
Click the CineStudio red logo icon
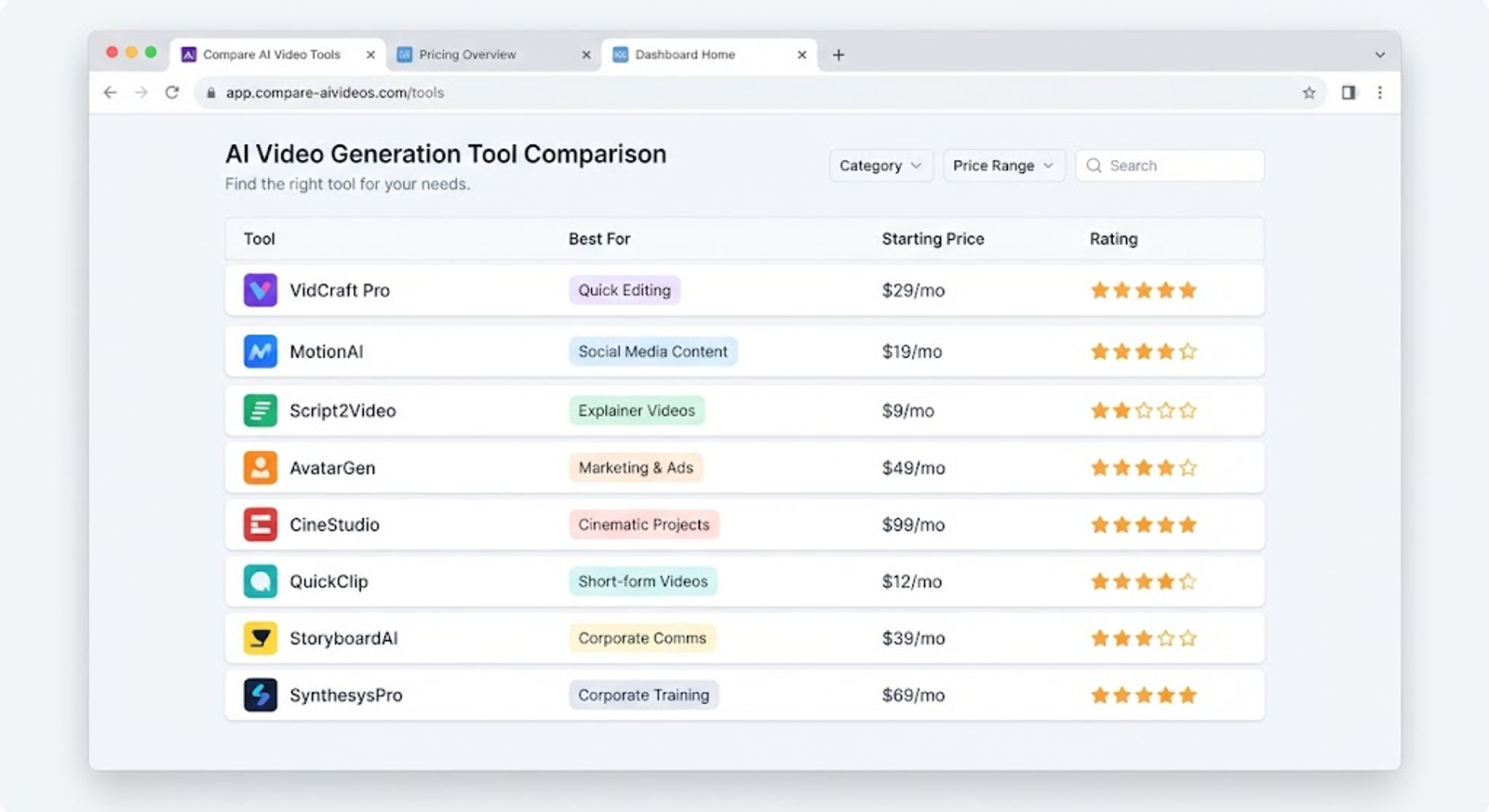[x=261, y=525]
